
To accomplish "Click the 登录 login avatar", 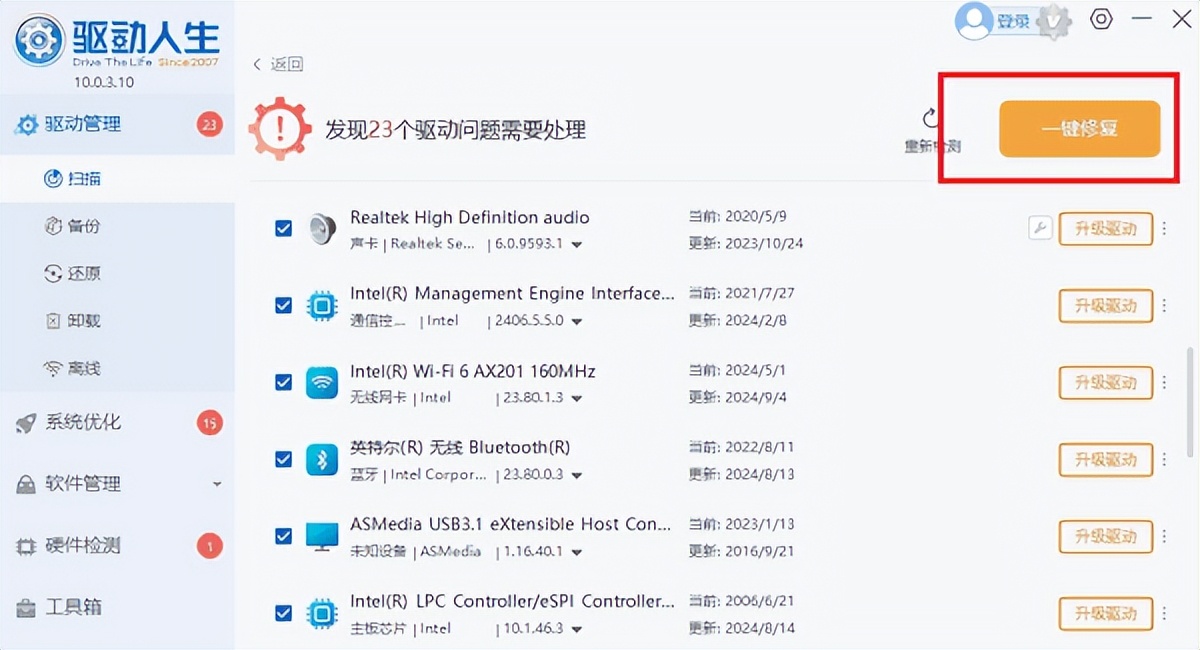I will [974, 21].
